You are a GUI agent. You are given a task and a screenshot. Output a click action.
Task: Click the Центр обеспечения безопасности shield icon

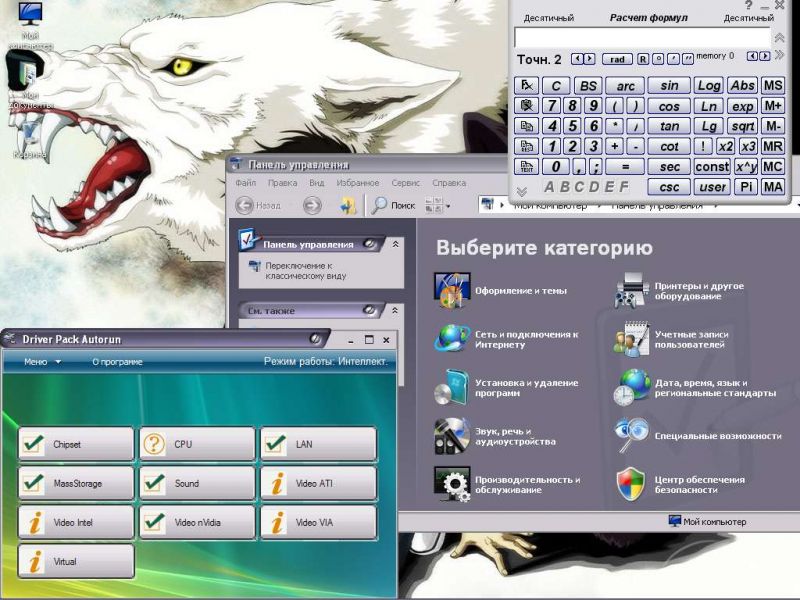pyautogui.click(x=631, y=483)
